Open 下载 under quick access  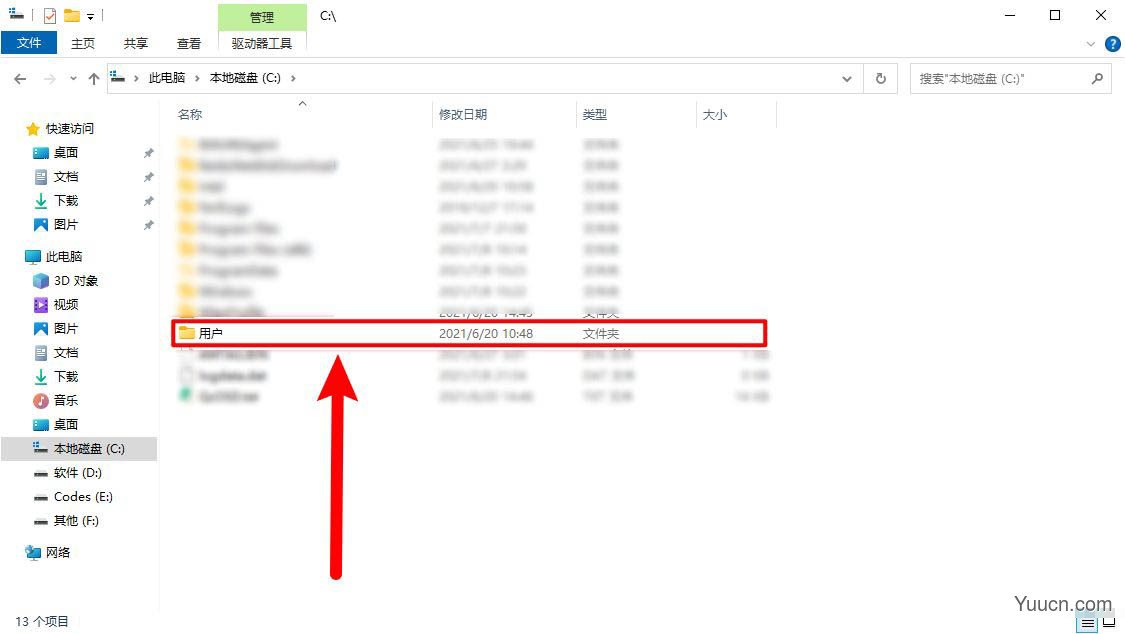click(x=66, y=201)
